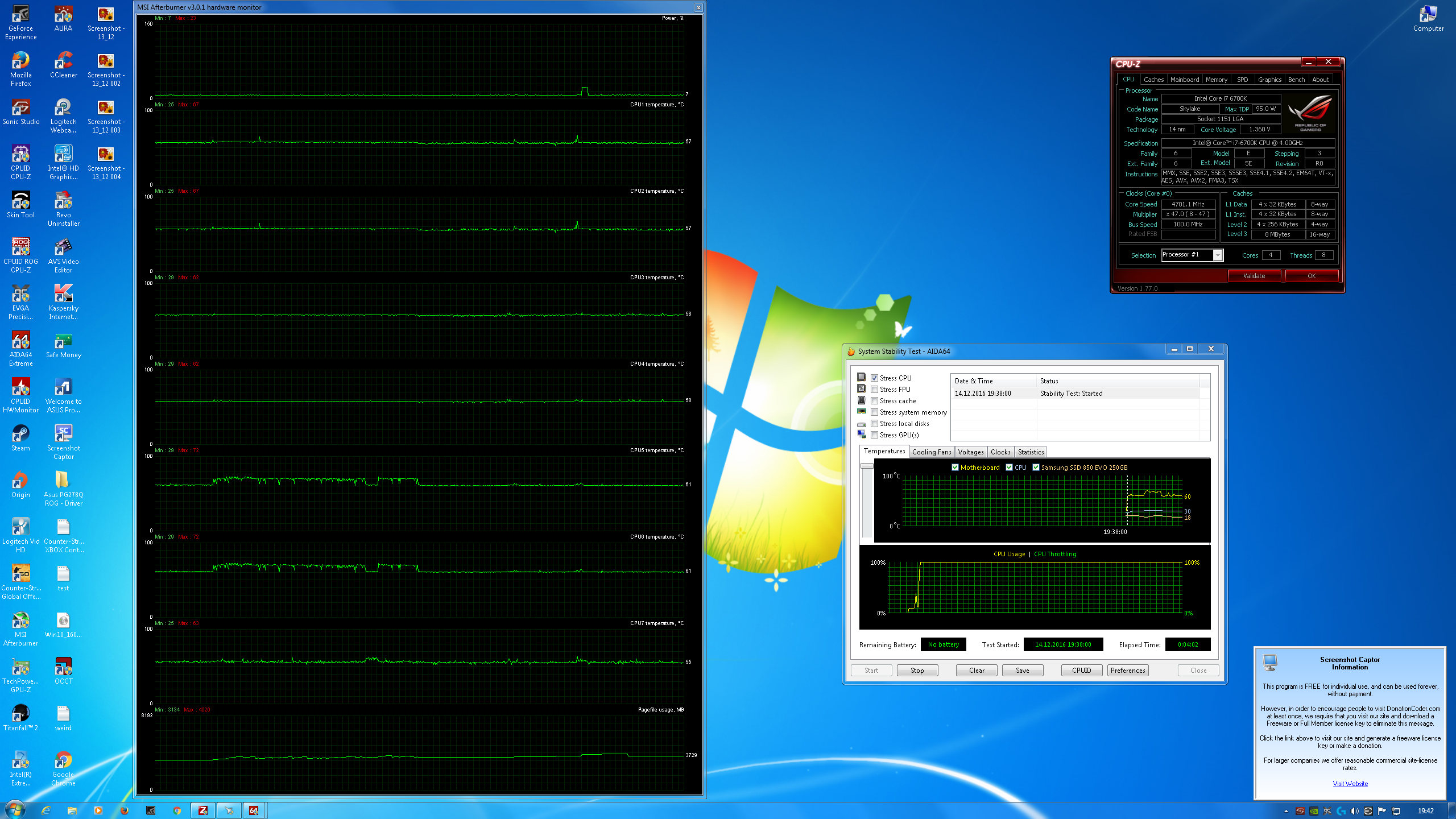Click OK button in CPU-Z

1312,276
